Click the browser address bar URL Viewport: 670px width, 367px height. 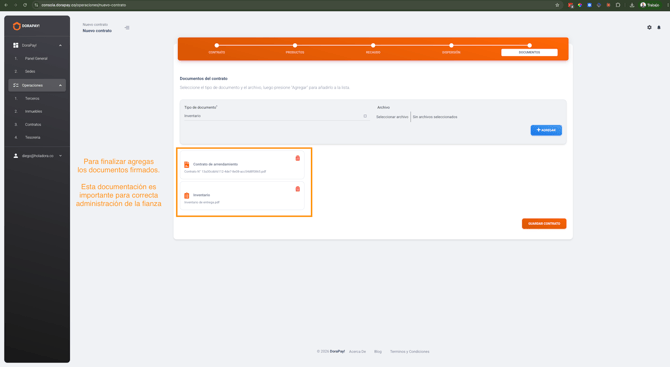pyautogui.click(x=83, y=5)
